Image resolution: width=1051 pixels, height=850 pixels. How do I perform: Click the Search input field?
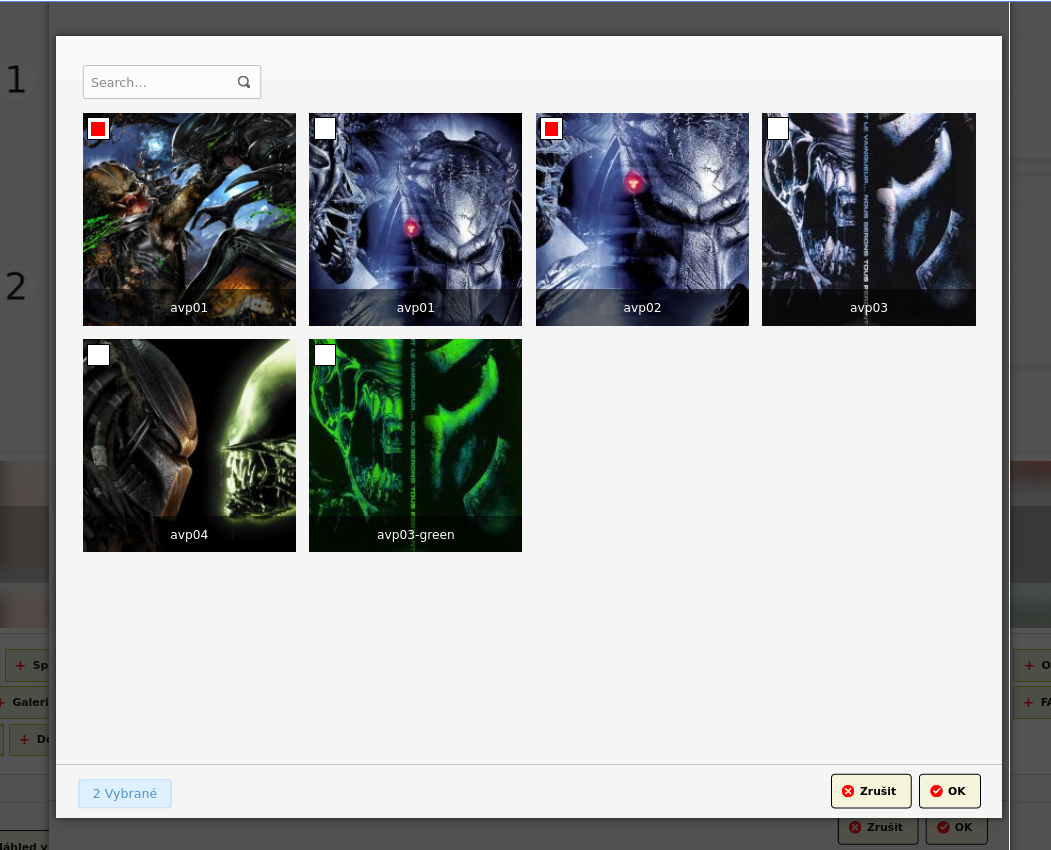point(172,82)
